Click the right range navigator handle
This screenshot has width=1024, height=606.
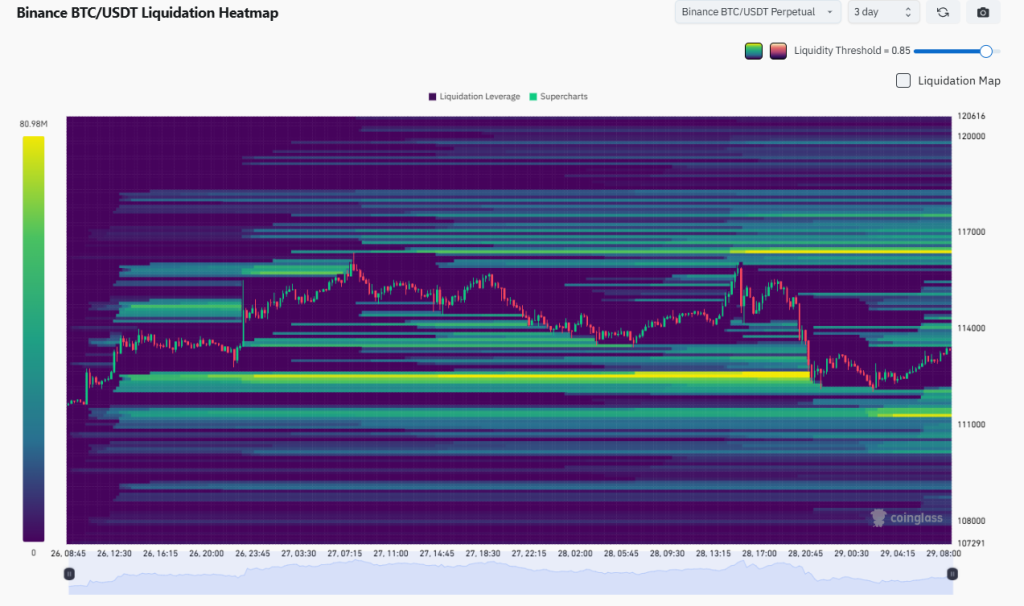(x=951, y=574)
